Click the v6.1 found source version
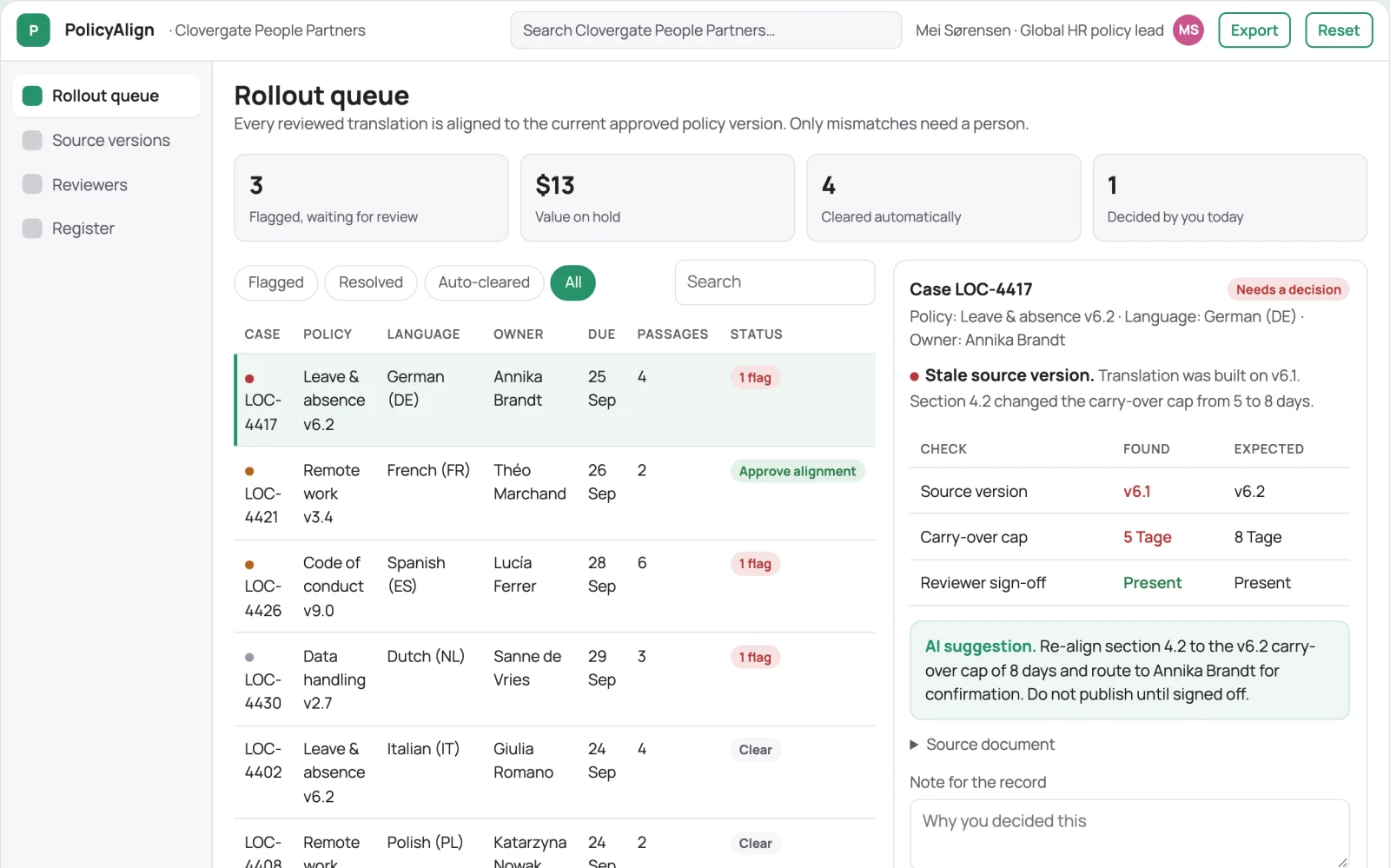The width and height of the screenshot is (1390, 868). pos(1136,492)
